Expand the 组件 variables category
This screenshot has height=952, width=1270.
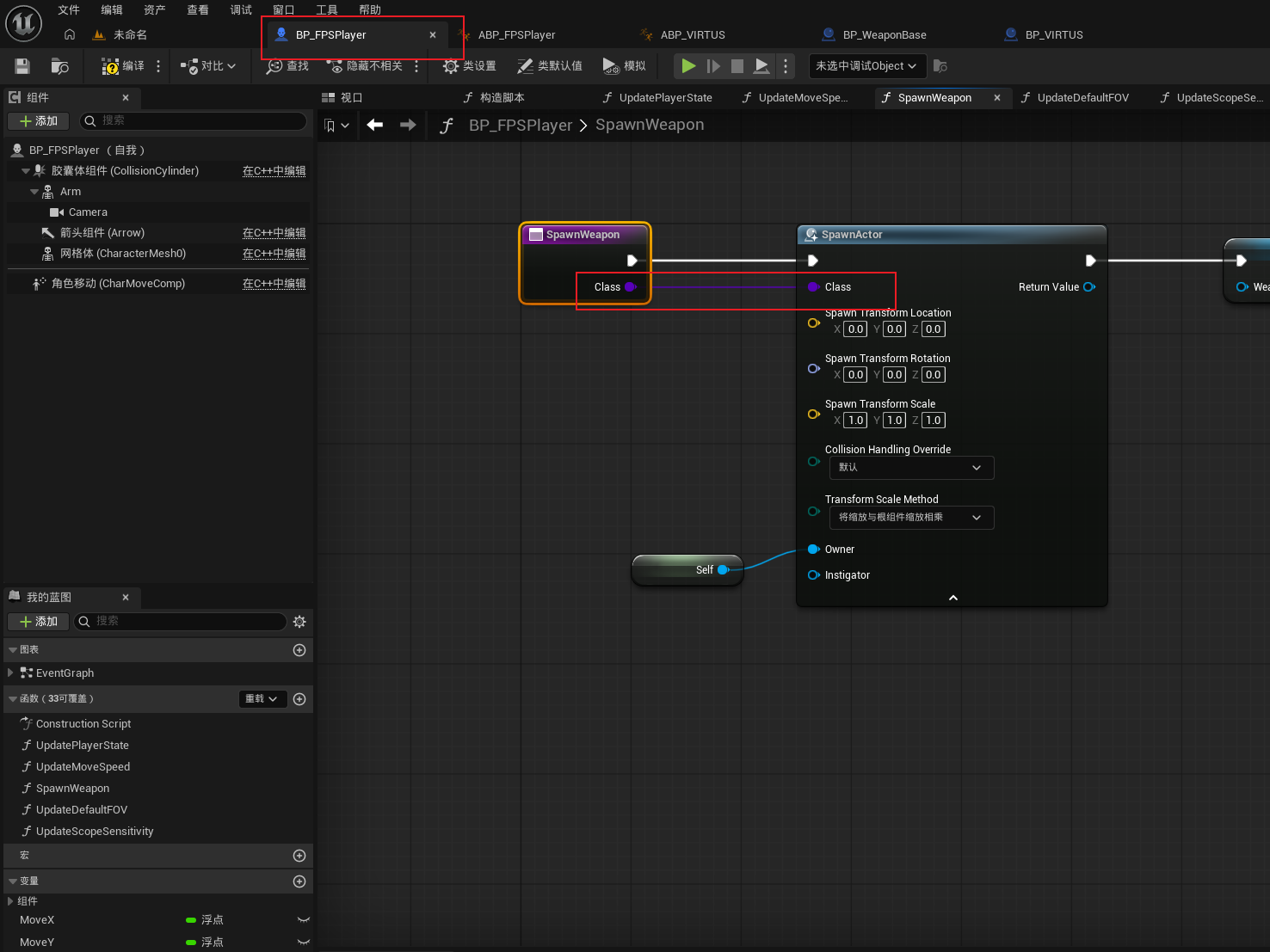(10, 901)
